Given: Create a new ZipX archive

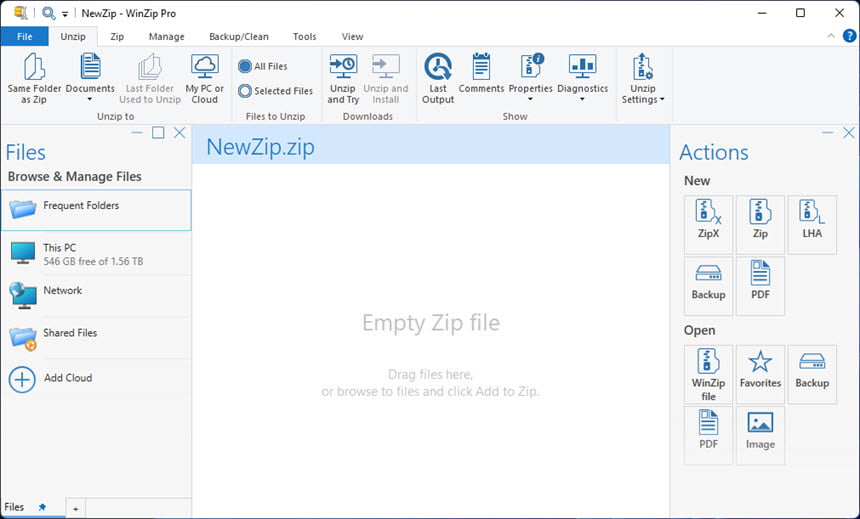Looking at the screenshot, I should [x=708, y=224].
